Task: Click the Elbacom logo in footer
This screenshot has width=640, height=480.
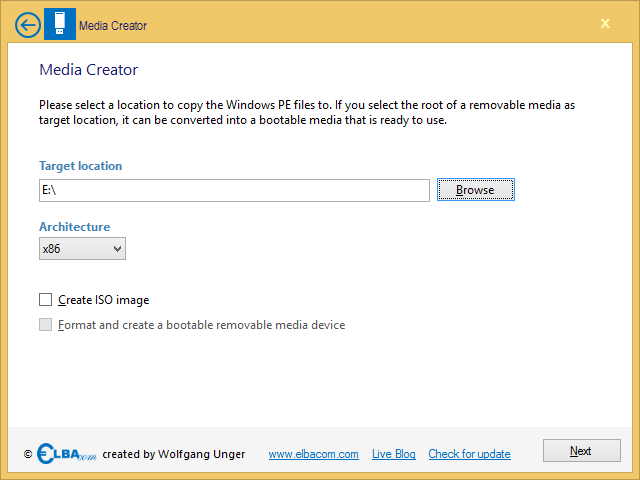Action: coord(67,453)
